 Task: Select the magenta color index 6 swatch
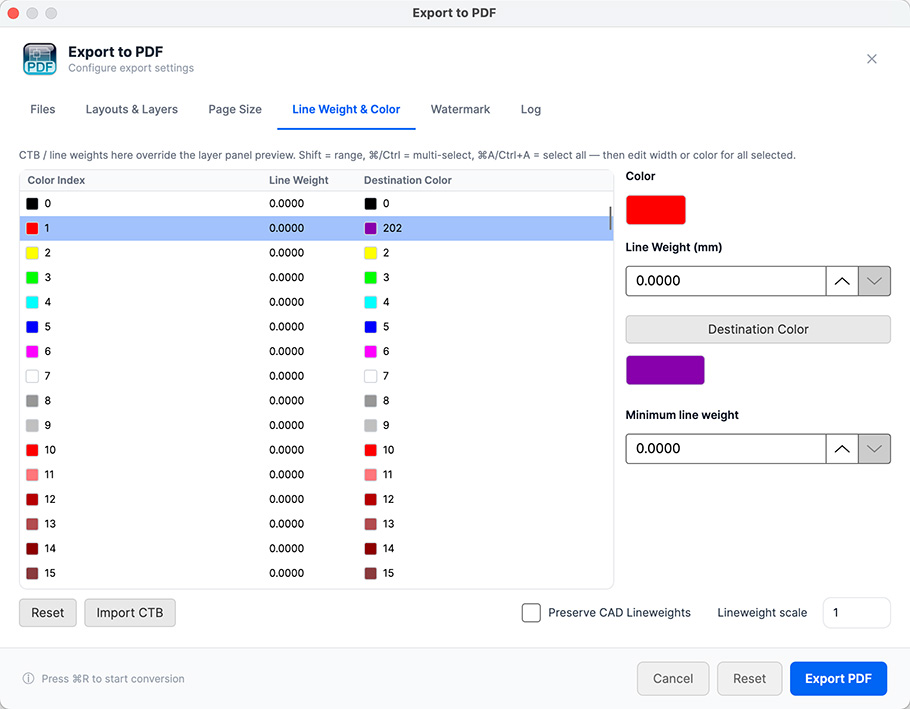tap(32, 352)
